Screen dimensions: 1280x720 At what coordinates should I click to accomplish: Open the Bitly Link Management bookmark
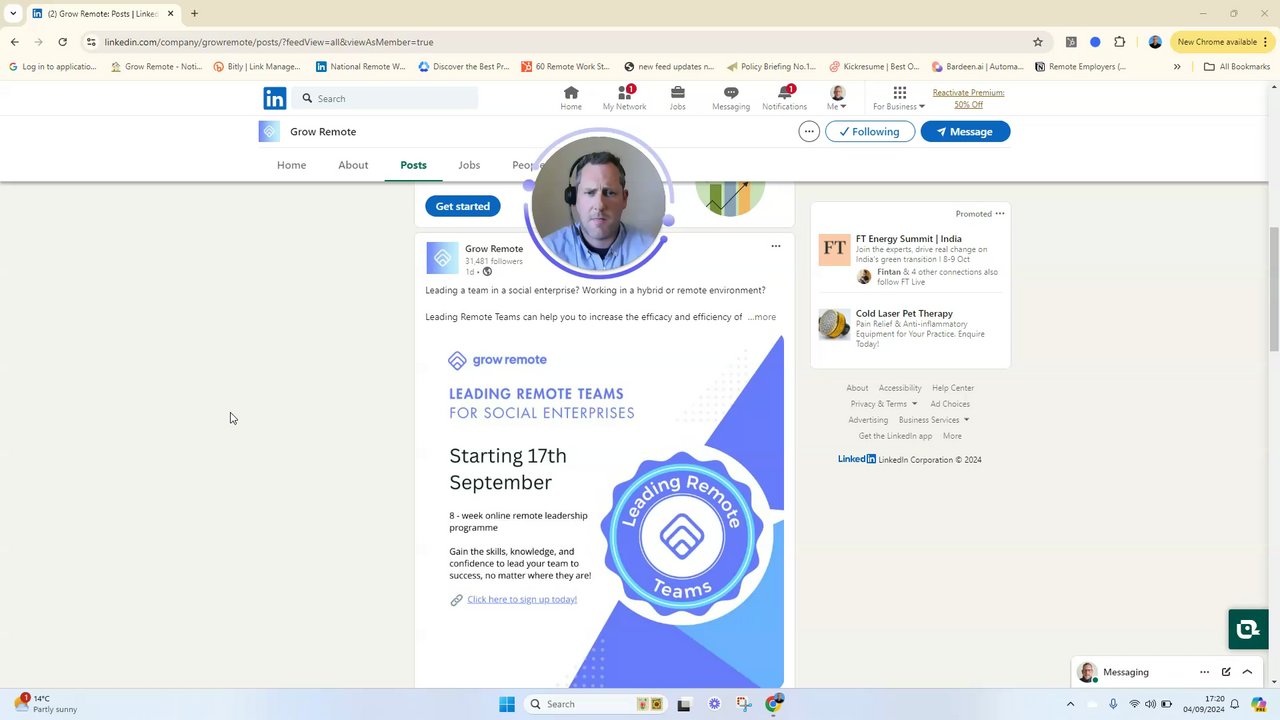coord(257,67)
